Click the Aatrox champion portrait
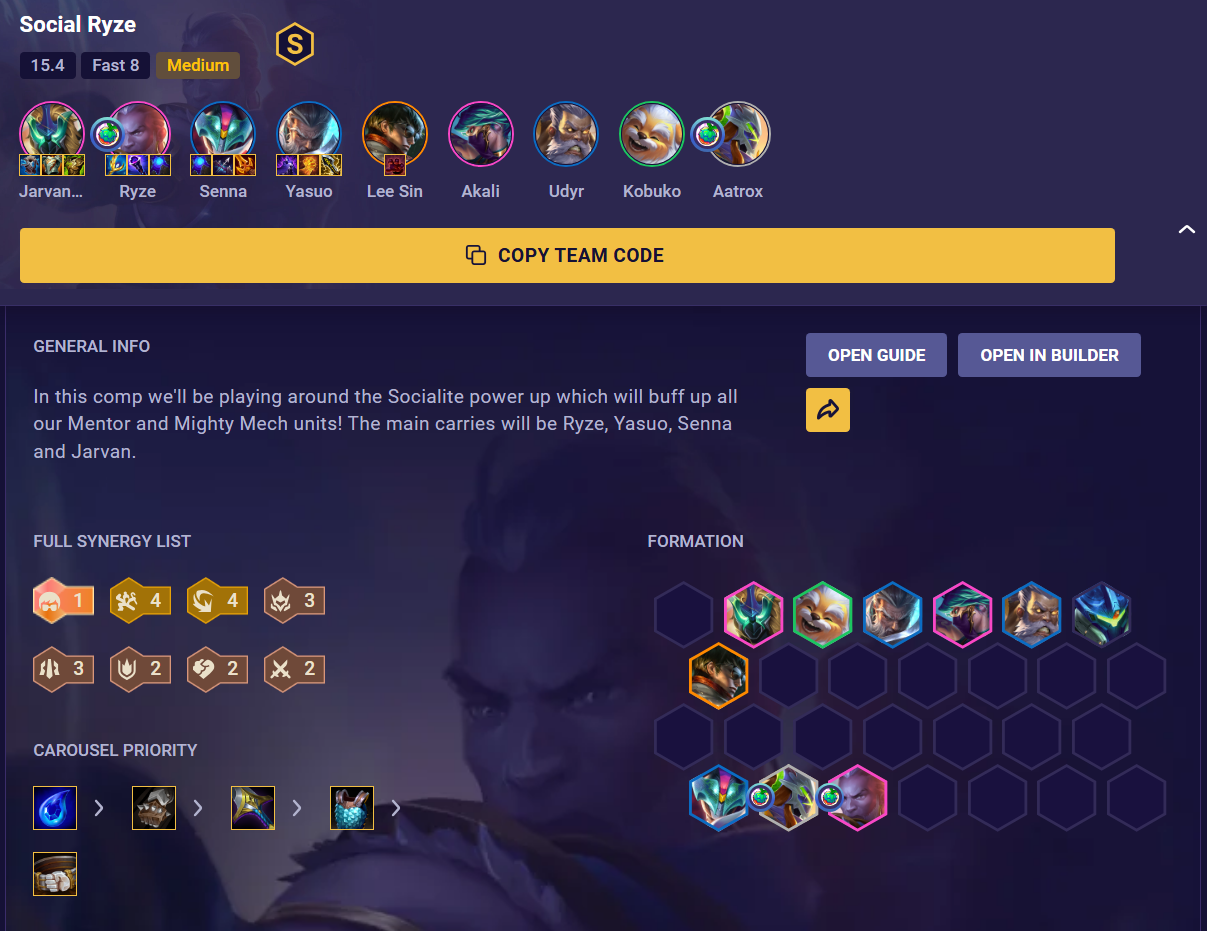1207x931 pixels. (x=738, y=134)
